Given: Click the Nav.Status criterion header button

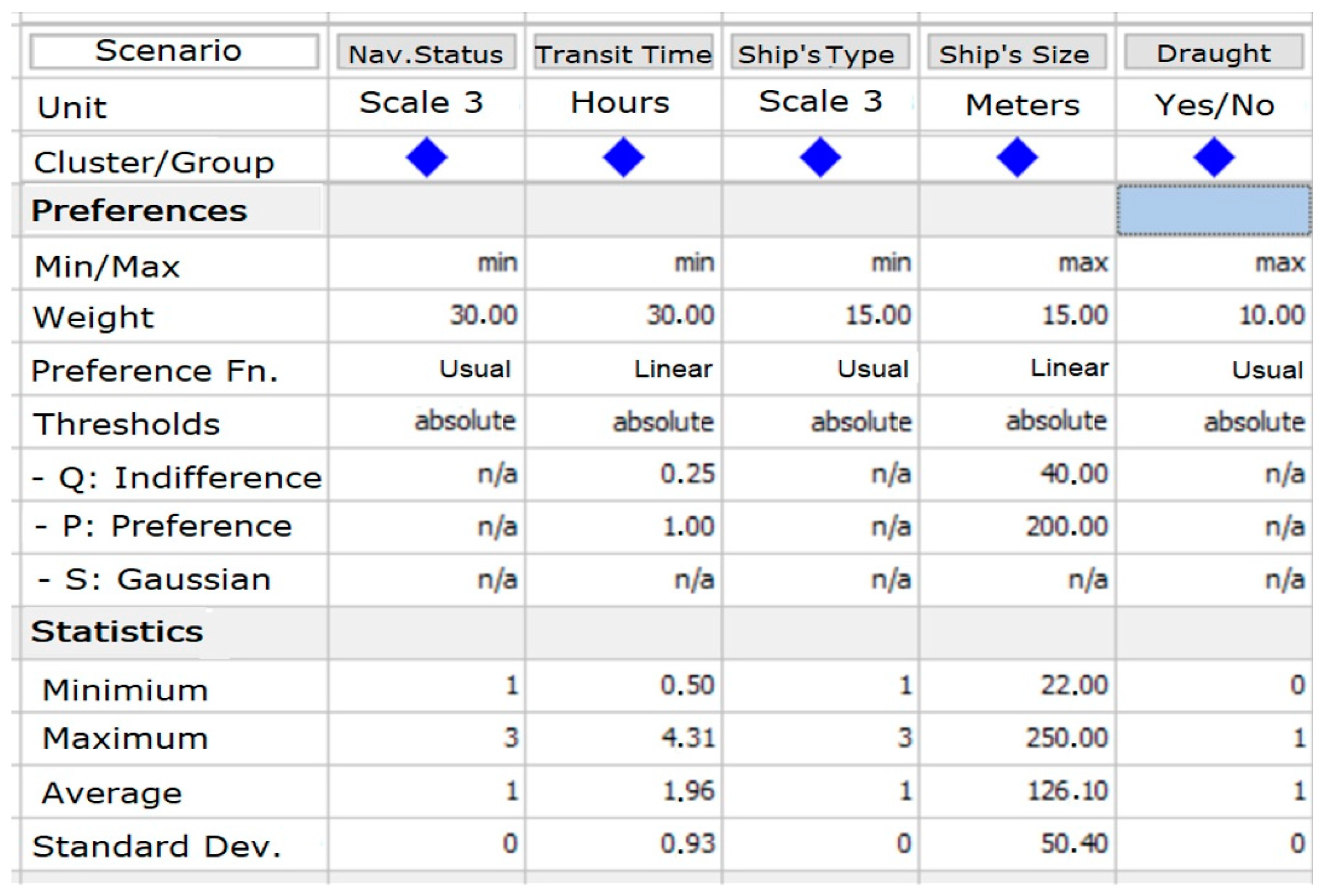Looking at the screenshot, I should [x=426, y=53].
